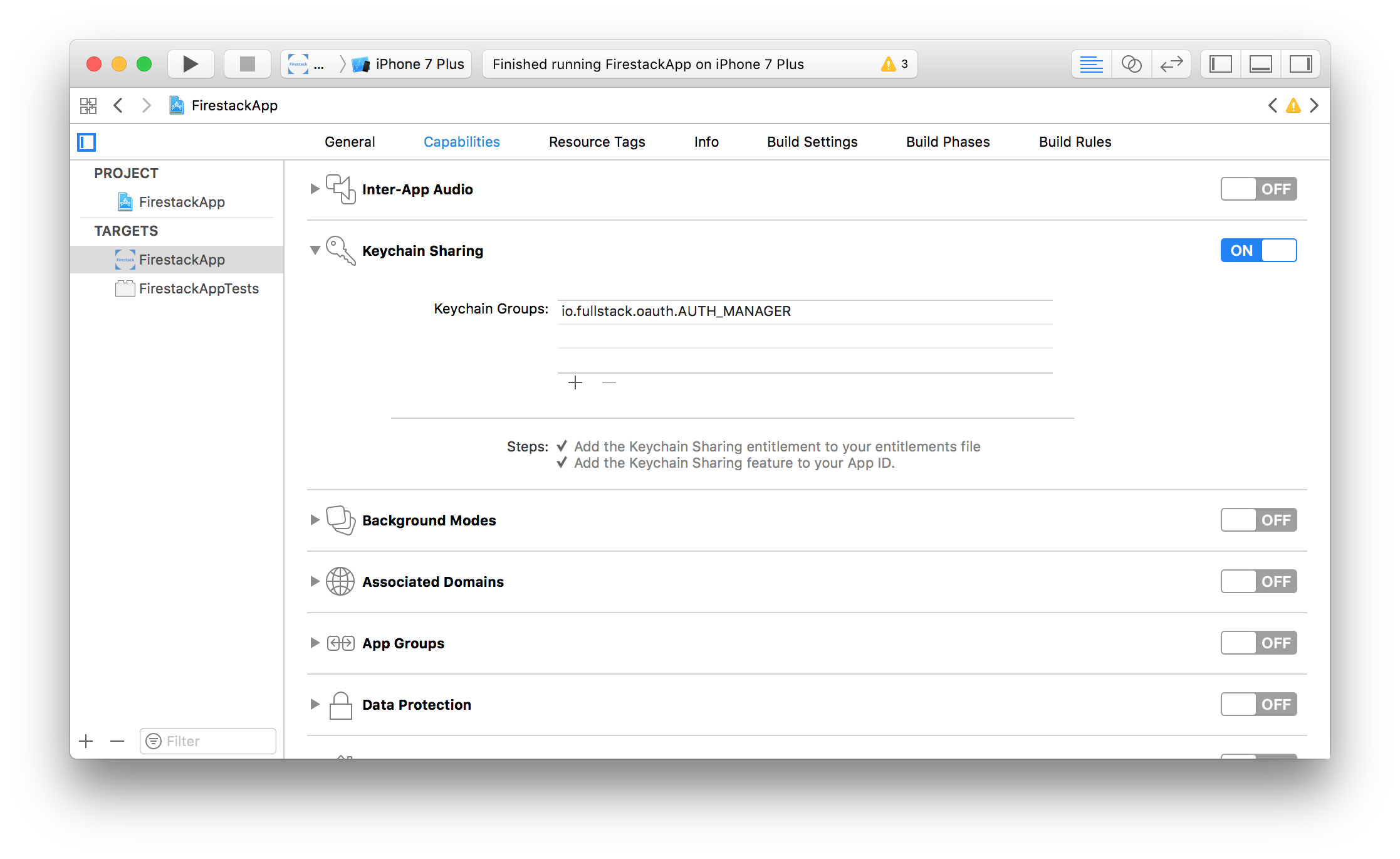Turn off the Keychain Sharing toggle
Screen dimensions: 1400x859
(x=1258, y=250)
